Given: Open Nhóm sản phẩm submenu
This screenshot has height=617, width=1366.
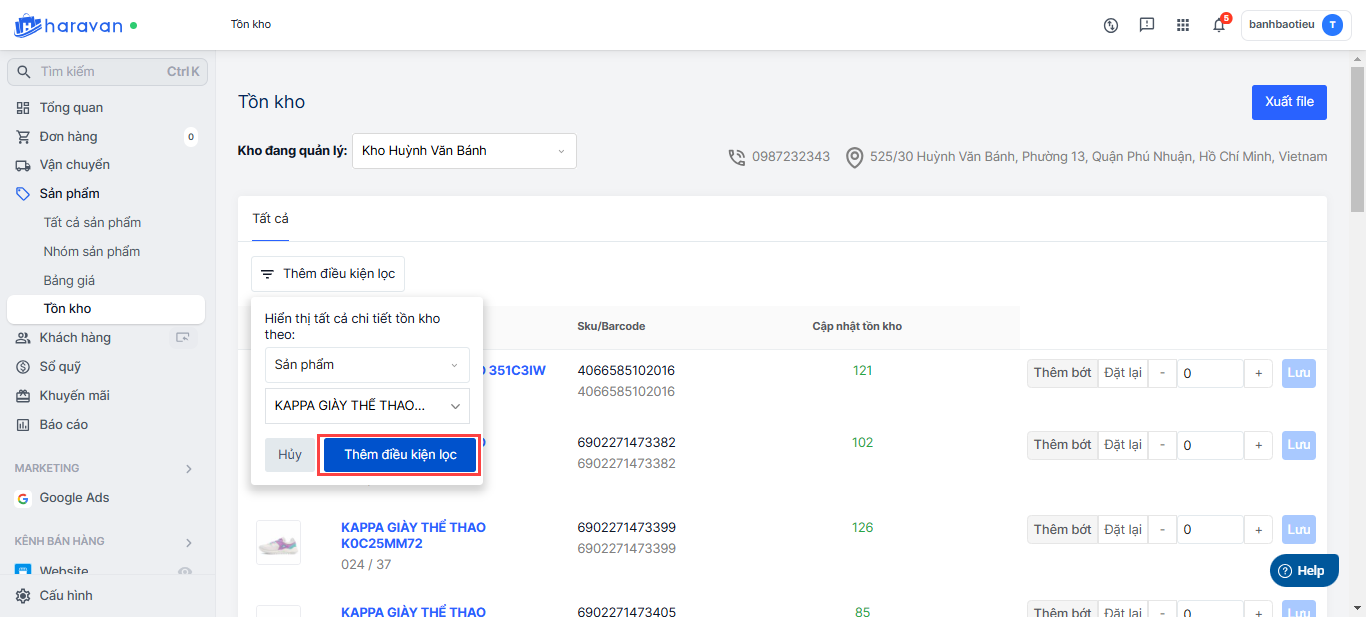Looking at the screenshot, I should click(x=92, y=251).
